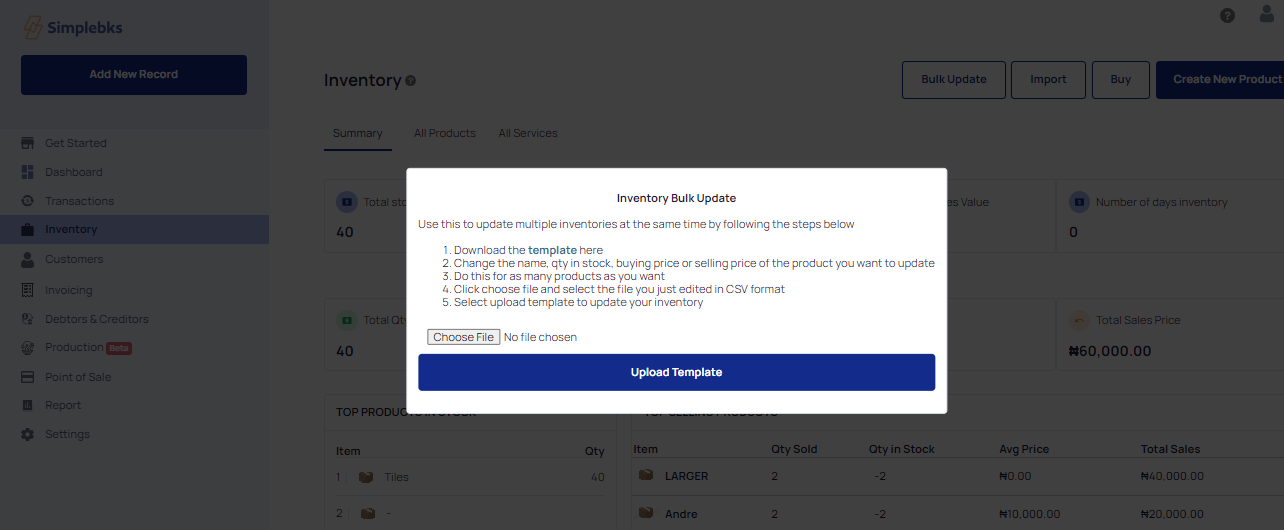The width and height of the screenshot is (1284, 530).
Task: Open the user profile icon
Action: [x=1267, y=15]
